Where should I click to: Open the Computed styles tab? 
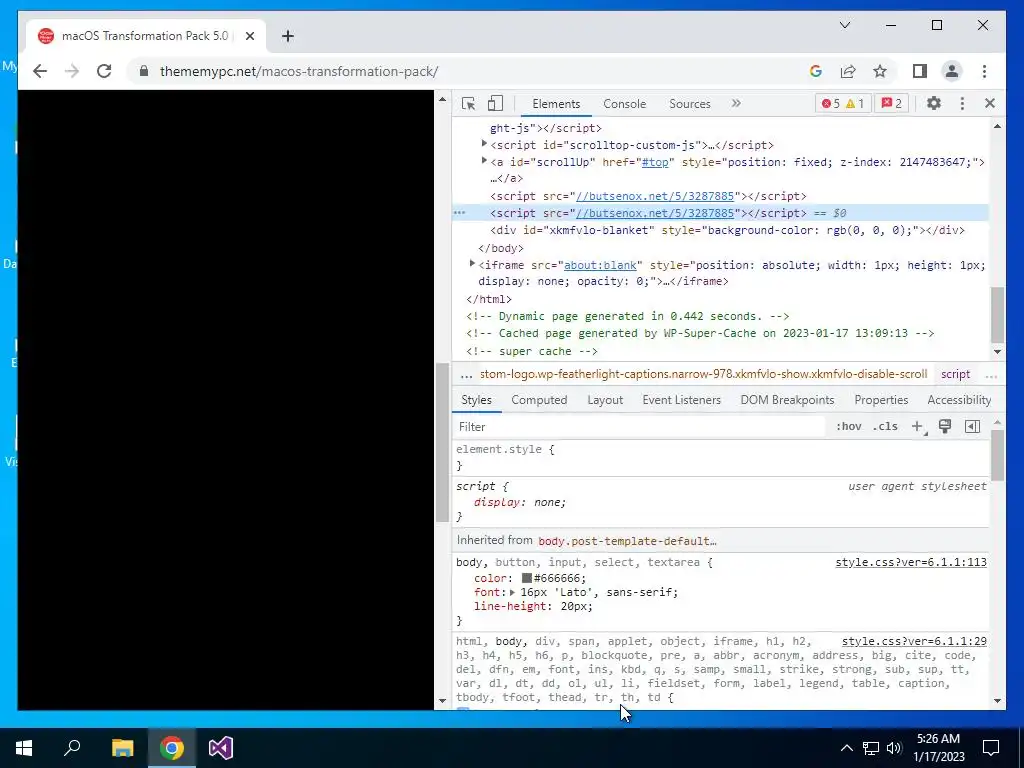(x=539, y=400)
